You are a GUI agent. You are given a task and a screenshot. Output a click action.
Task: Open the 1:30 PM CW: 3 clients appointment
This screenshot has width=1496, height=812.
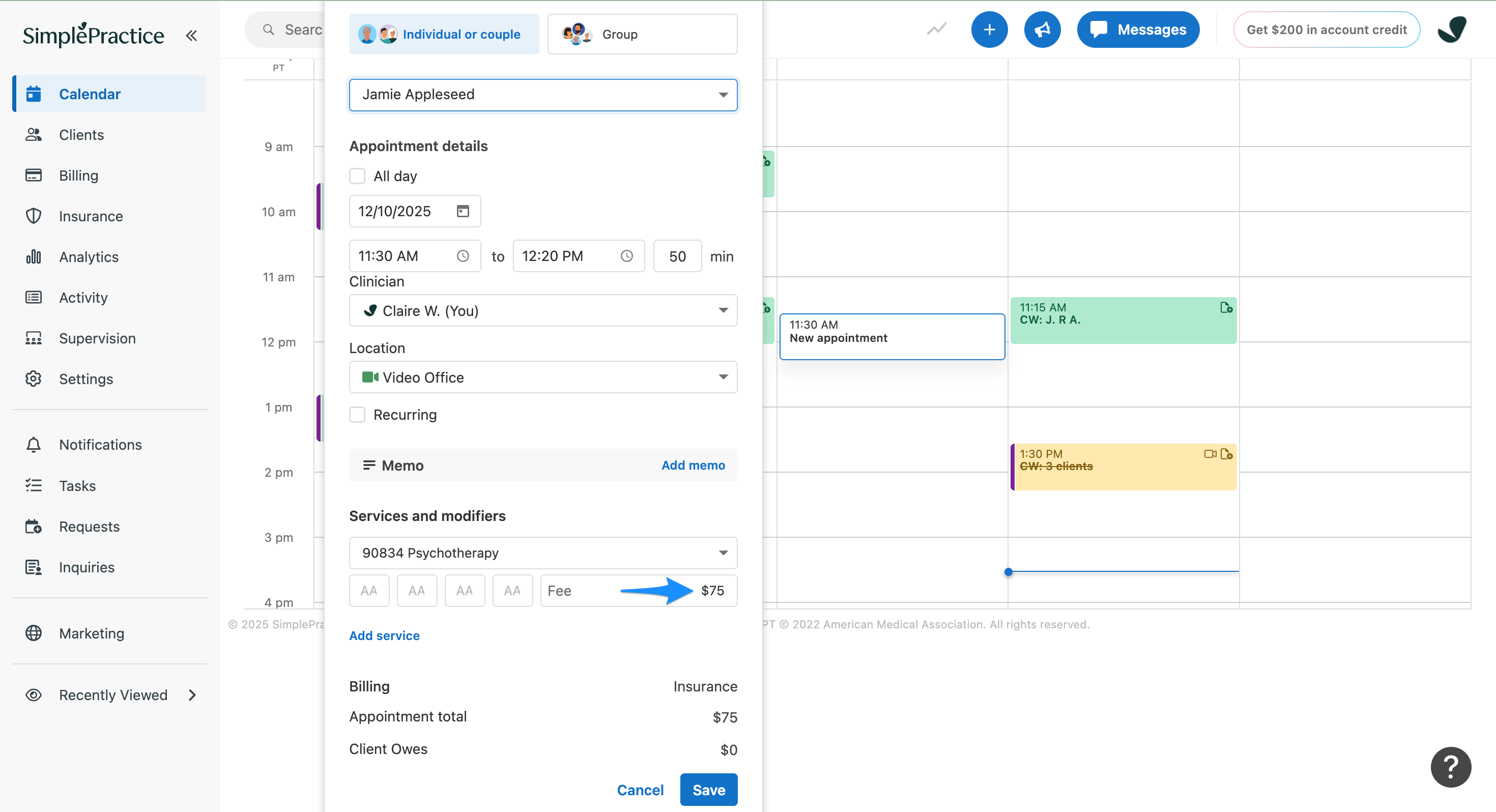pos(1123,467)
